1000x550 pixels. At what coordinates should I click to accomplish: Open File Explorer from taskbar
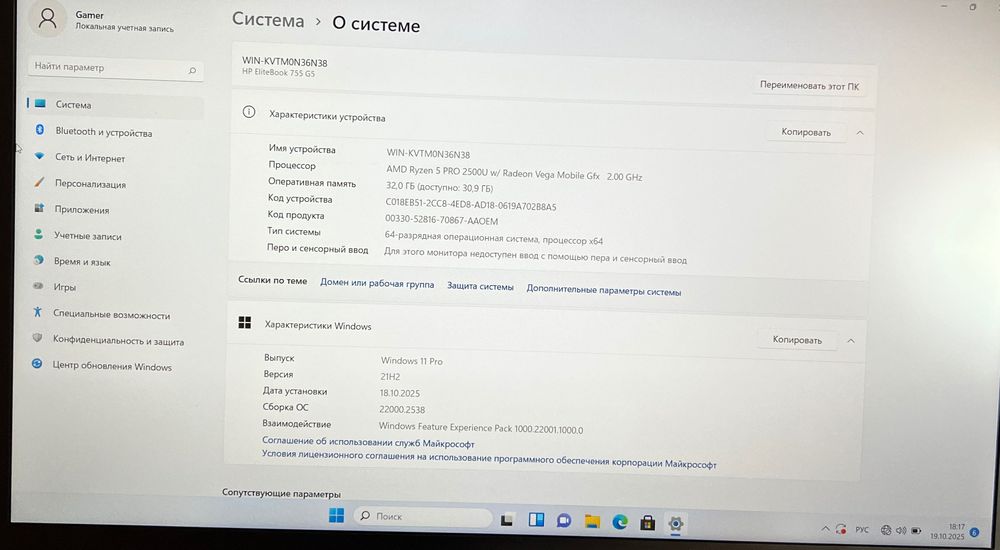[x=592, y=522]
